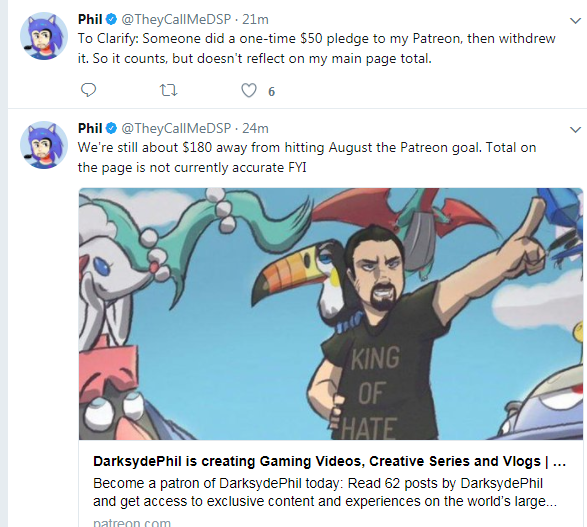Image resolution: width=587 pixels, height=527 pixels.
Task: Open Phil's avatar on the 21m tweet
Action: [x=44, y=36]
